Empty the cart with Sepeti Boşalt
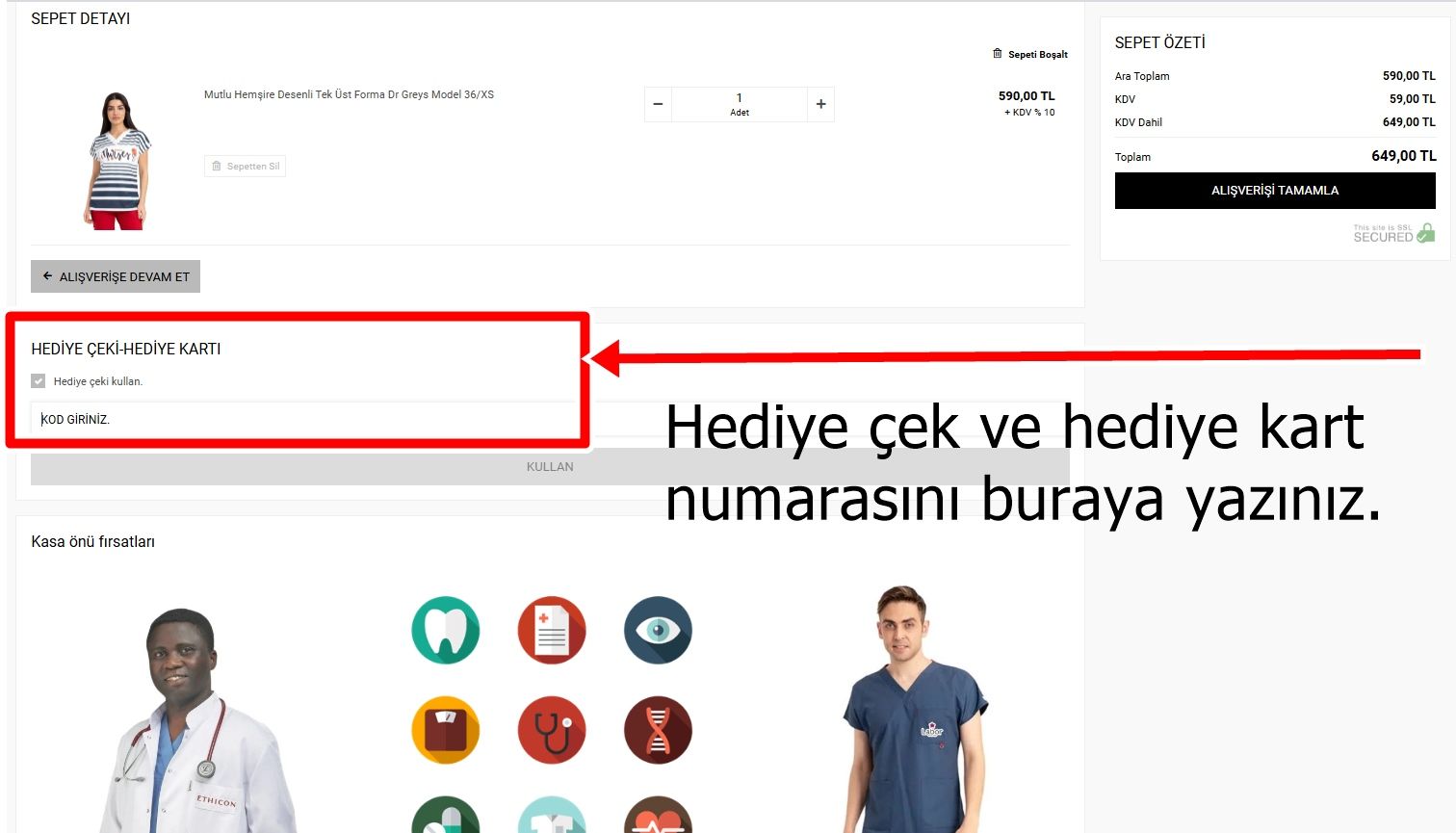1456x833 pixels. (x=1030, y=55)
